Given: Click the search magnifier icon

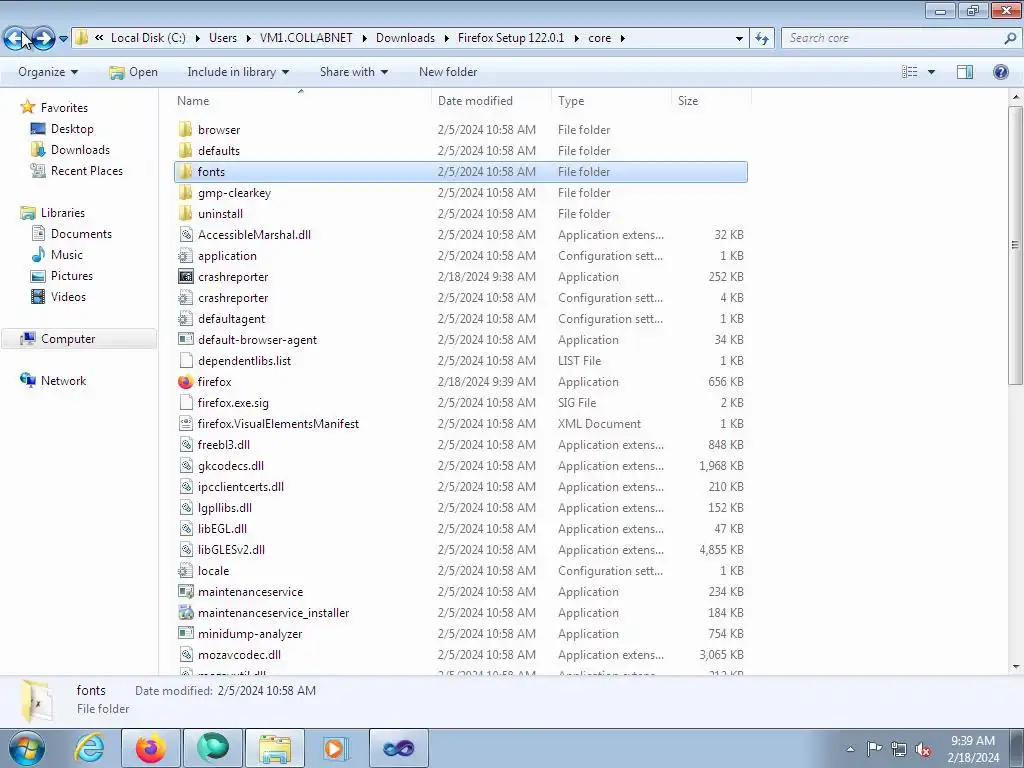Looking at the screenshot, I should pos(1010,39).
